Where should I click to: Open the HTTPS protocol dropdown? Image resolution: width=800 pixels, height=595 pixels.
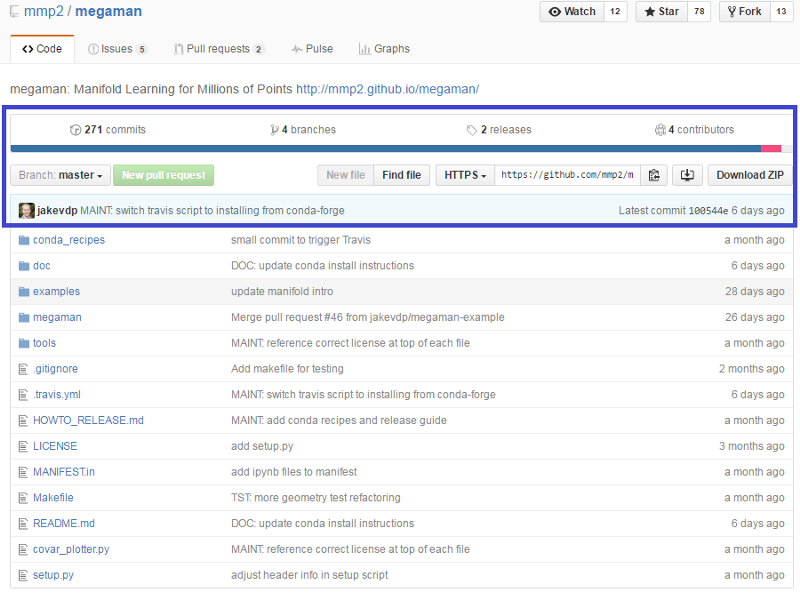465,175
